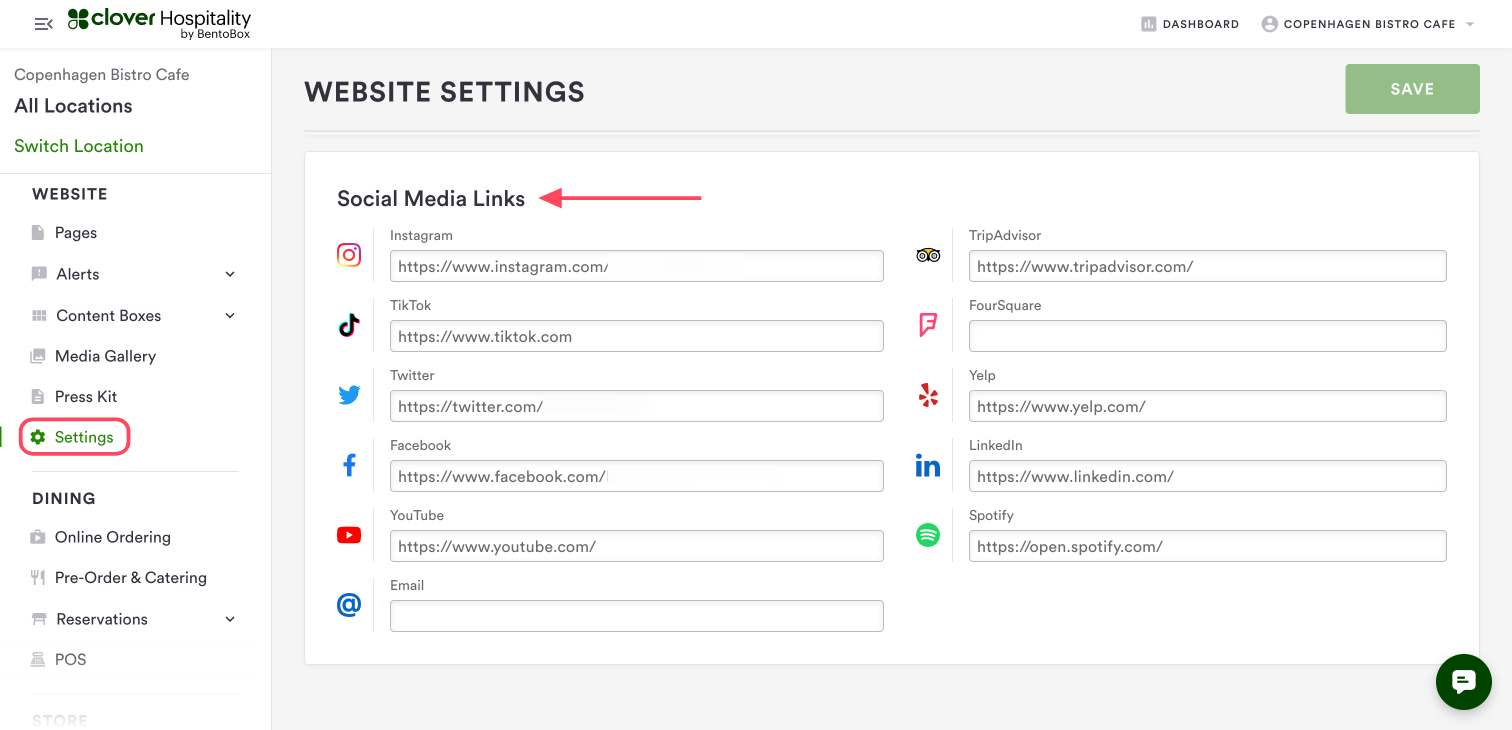Click the Twitter bird icon

point(349,395)
